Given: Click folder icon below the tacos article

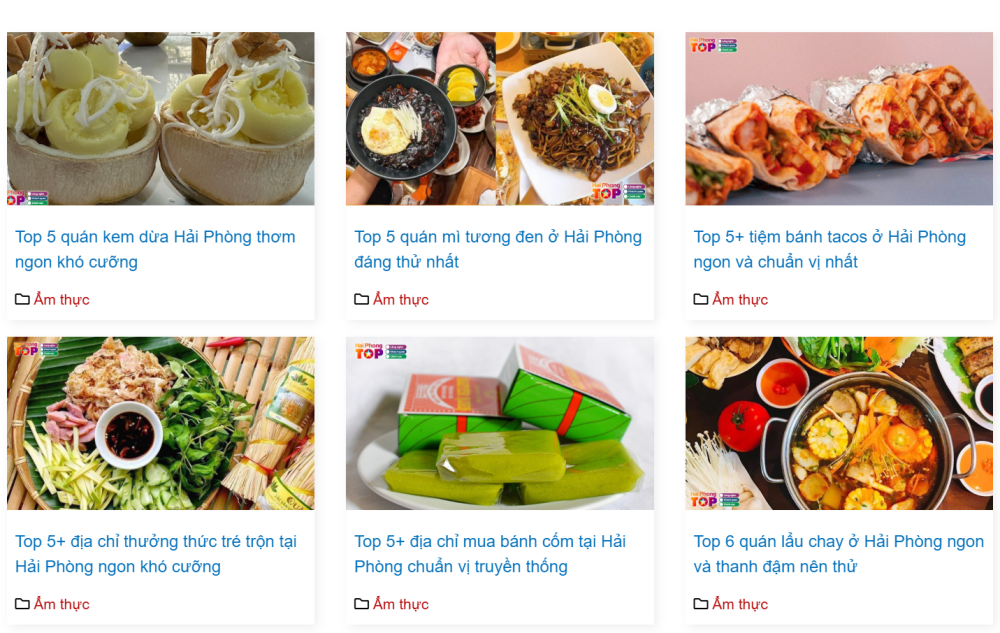Looking at the screenshot, I should coord(700,299).
